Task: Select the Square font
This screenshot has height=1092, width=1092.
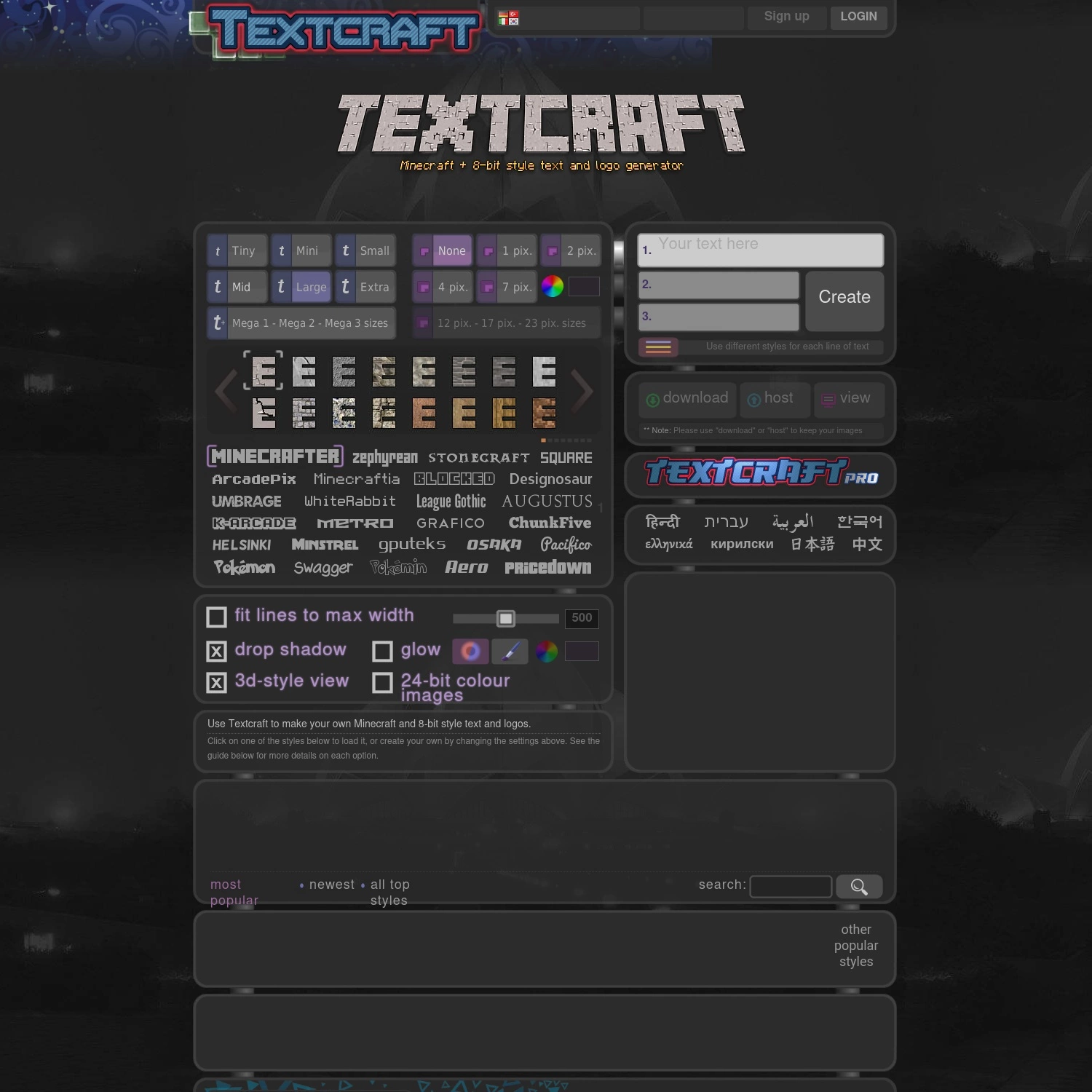Action: (566, 457)
